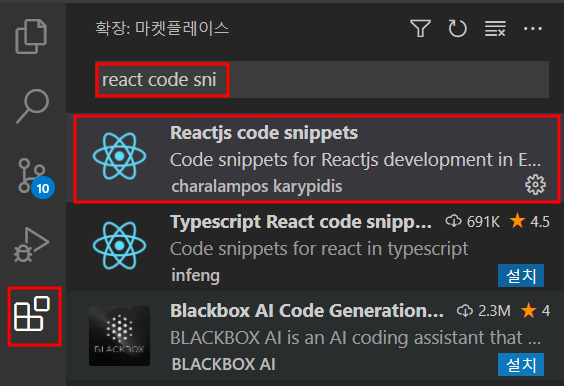Click the 'react code sni' search box
Screen dimensions: 564x386
(322, 80)
